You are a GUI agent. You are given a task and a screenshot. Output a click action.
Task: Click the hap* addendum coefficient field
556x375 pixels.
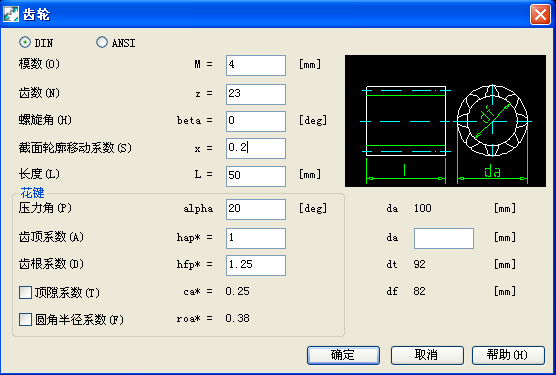point(256,238)
